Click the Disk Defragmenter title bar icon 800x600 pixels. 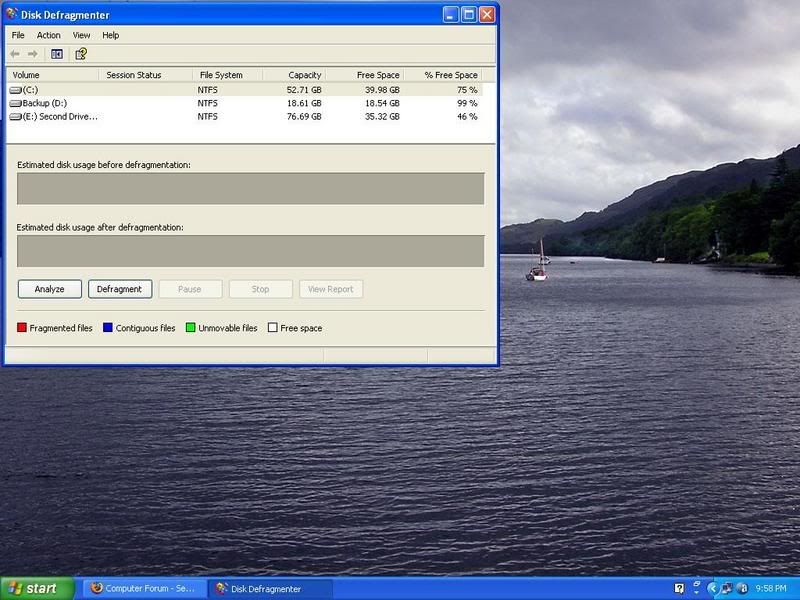[x=12, y=15]
